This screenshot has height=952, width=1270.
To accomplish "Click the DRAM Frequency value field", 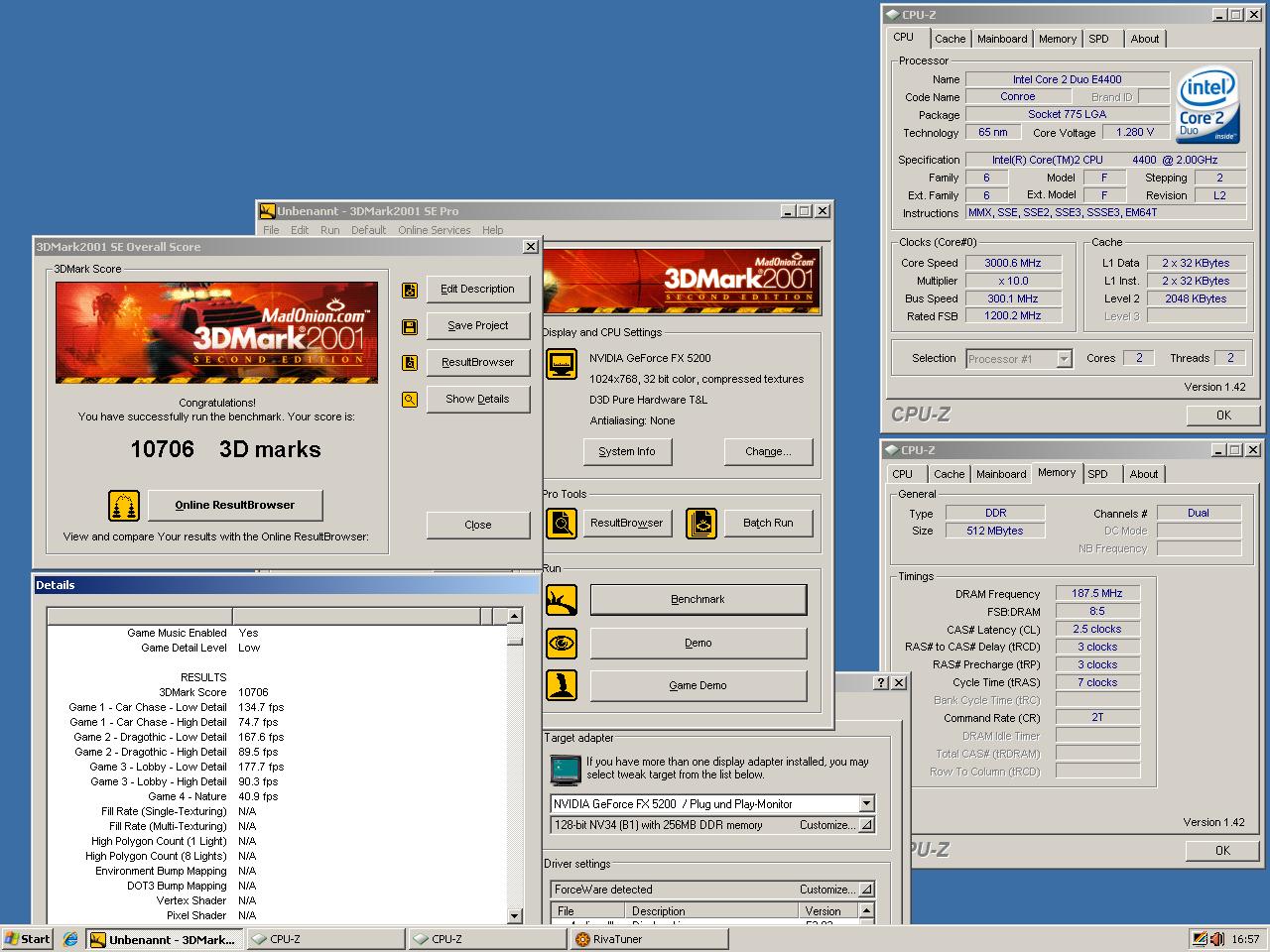I will (1097, 593).
